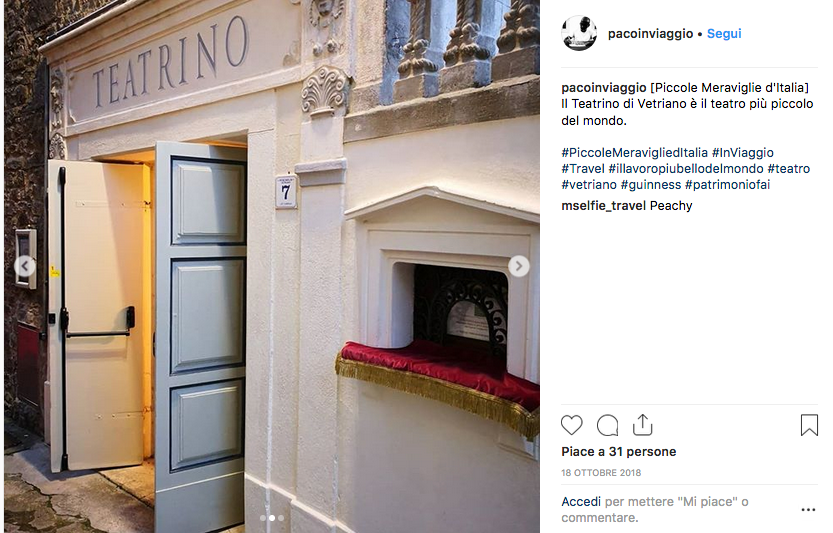Screen dimensions: 833x533
Task: Open the #PiccoleMeraviglieDItalia hashtag
Action: 634,153
